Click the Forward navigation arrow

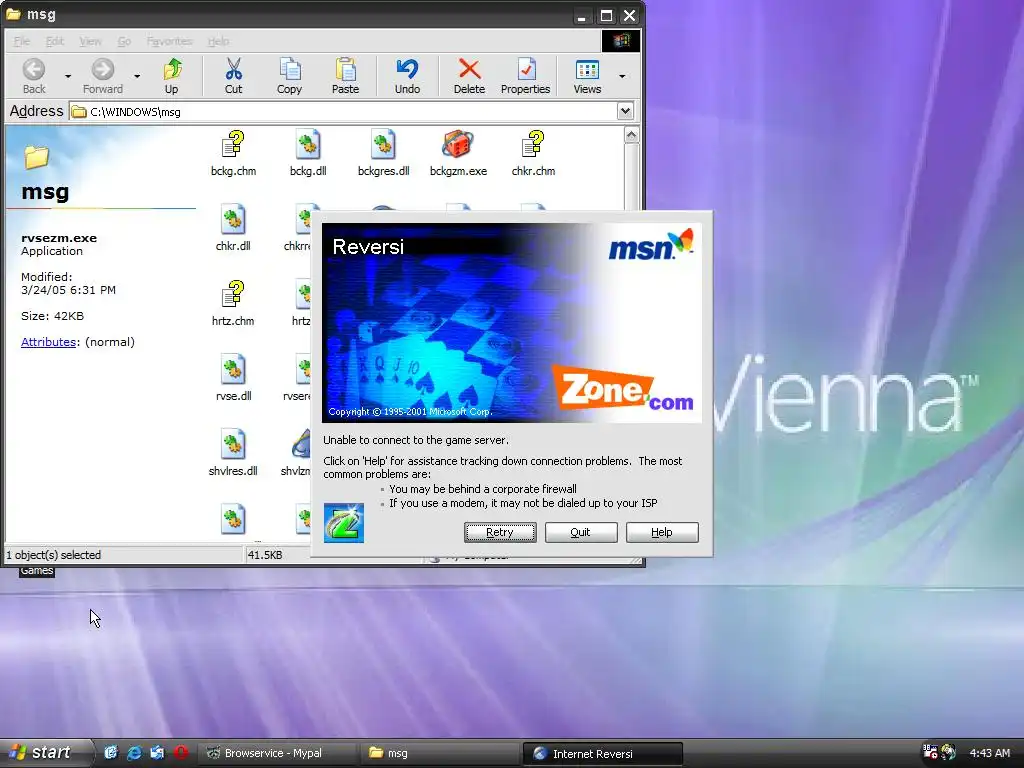pyautogui.click(x=103, y=76)
